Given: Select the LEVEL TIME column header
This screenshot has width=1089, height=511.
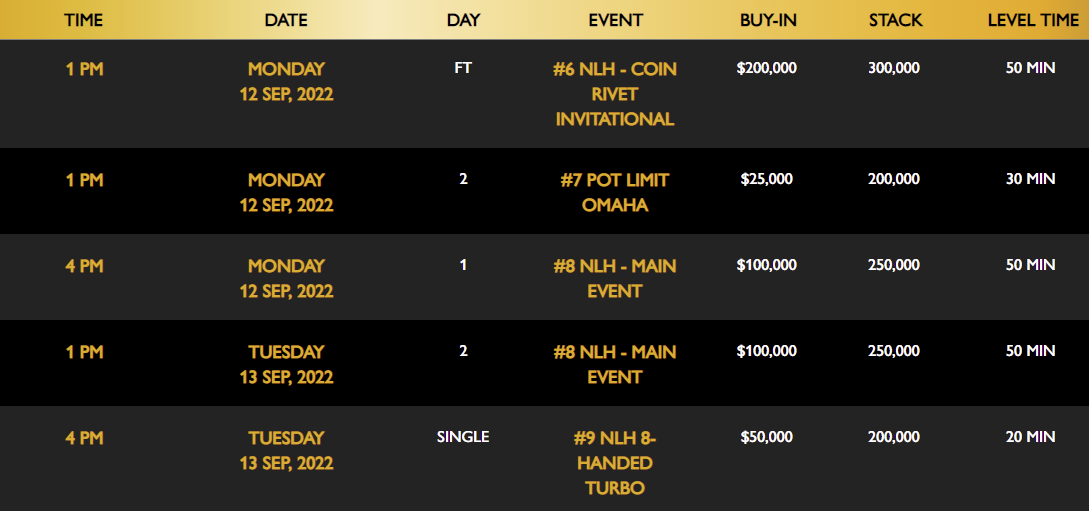Looking at the screenshot, I should [1033, 20].
